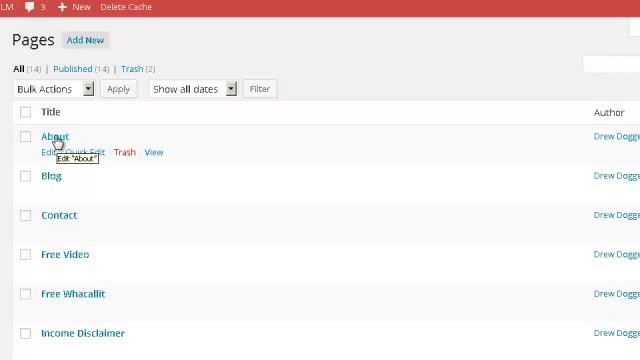Click the Apply button
The height and width of the screenshot is (360, 640).
pyautogui.click(x=118, y=89)
